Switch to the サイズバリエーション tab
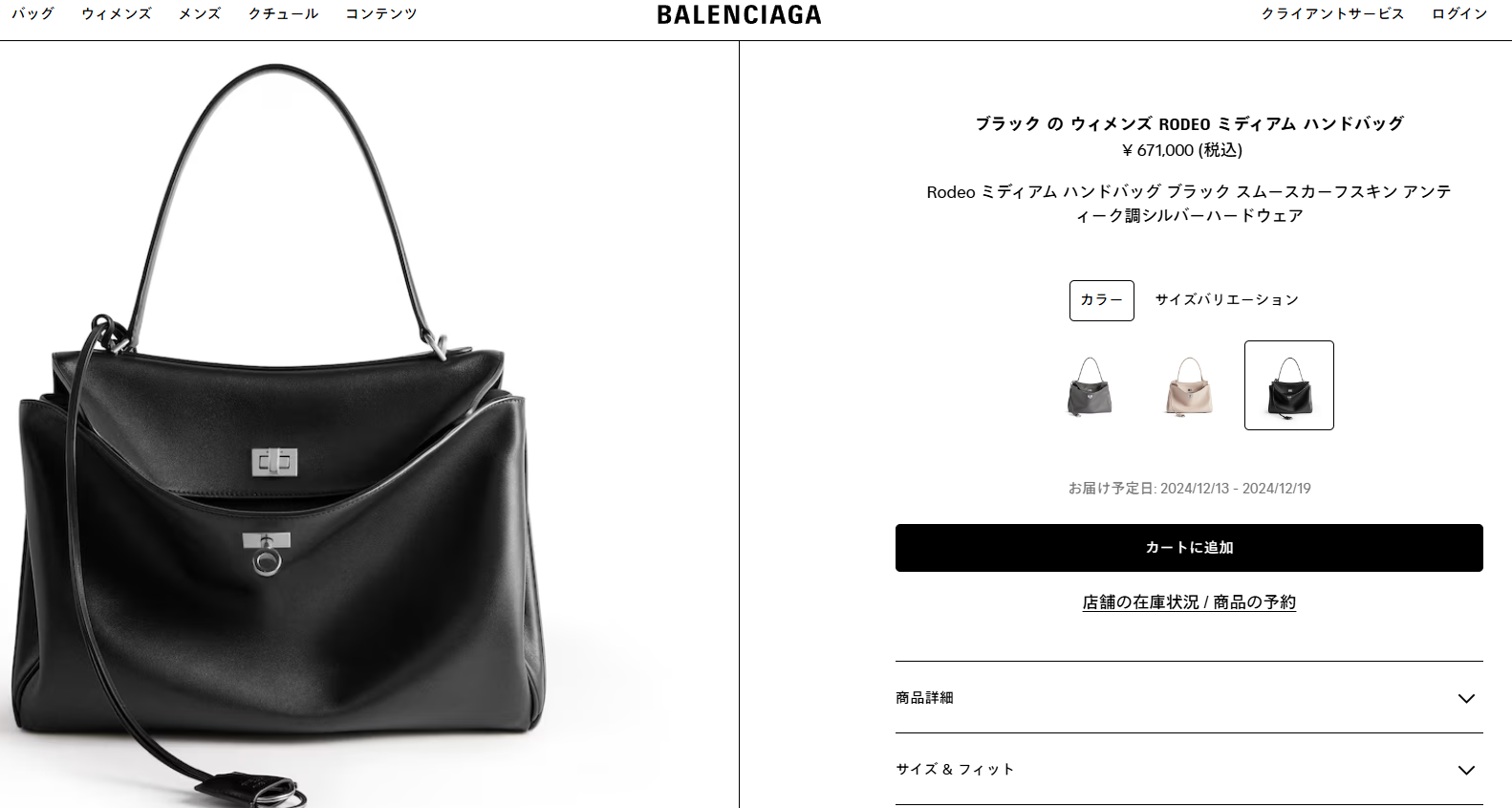Viewport: 1512px width, 808px height. [x=1227, y=300]
